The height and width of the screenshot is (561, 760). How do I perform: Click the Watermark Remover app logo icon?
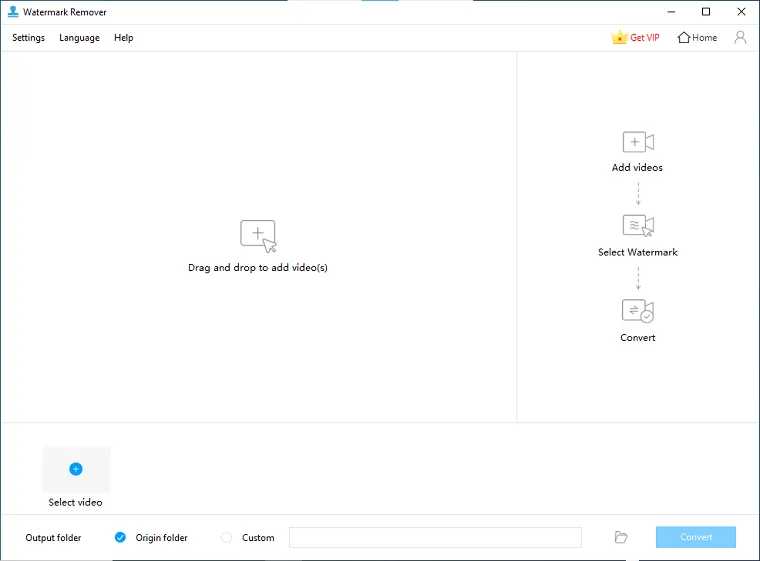pyautogui.click(x=13, y=12)
